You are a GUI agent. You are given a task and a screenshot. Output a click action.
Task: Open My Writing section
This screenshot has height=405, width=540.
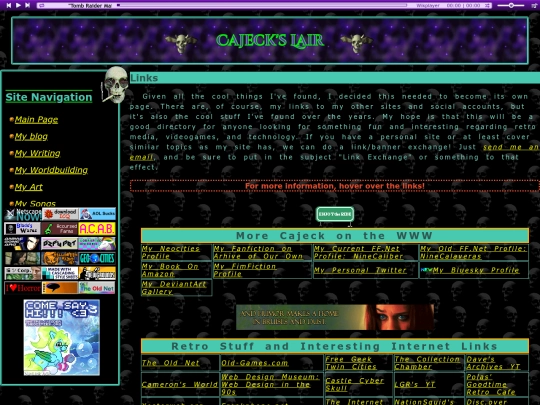click(38, 153)
